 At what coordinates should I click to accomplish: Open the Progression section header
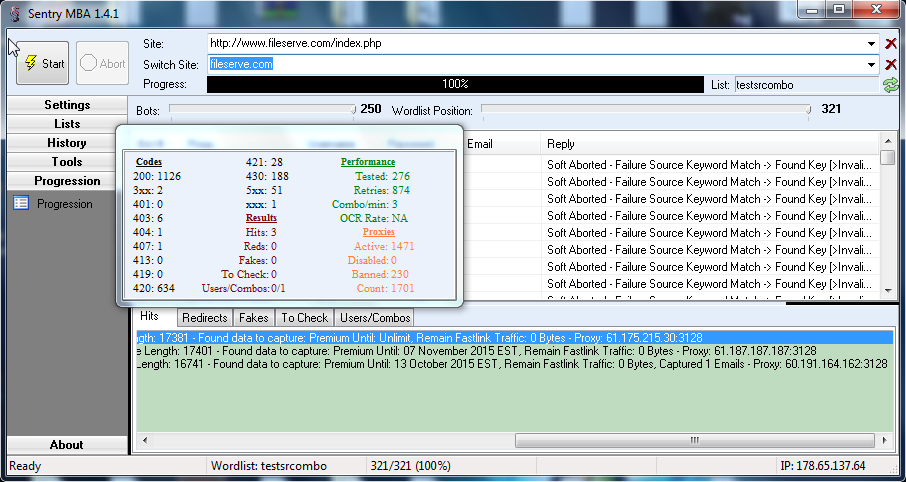pos(67,181)
